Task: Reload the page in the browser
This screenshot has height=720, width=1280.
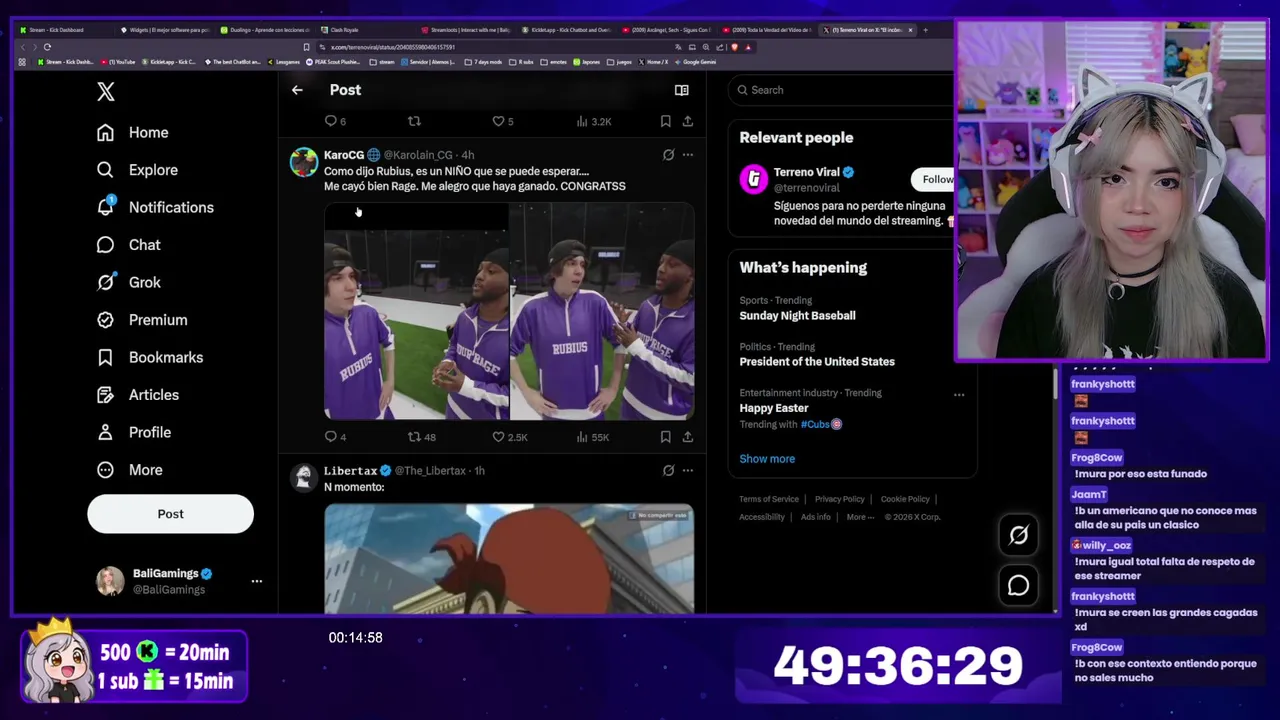Action: coord(47,47)
